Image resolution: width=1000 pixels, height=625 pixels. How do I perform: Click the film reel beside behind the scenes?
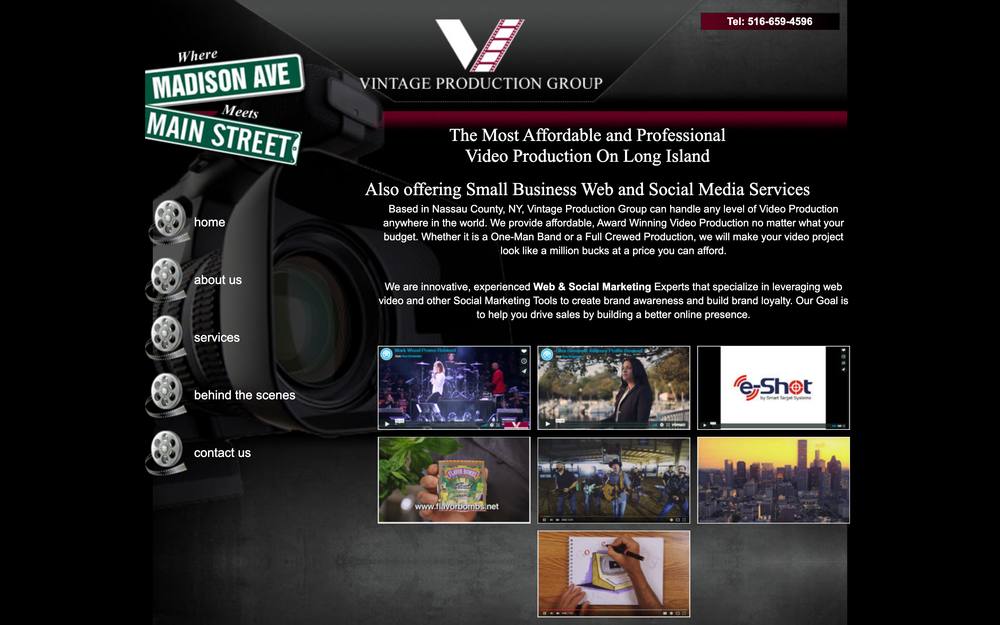coord(167,394)
